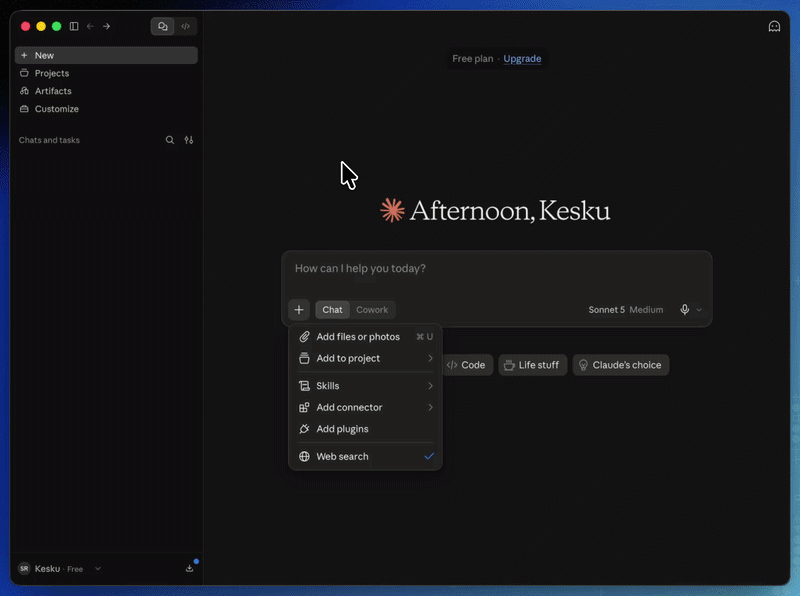Click the Medium effort label
Image resolution: width=800 pixels, height=596 pixels.
coord(646,310)
